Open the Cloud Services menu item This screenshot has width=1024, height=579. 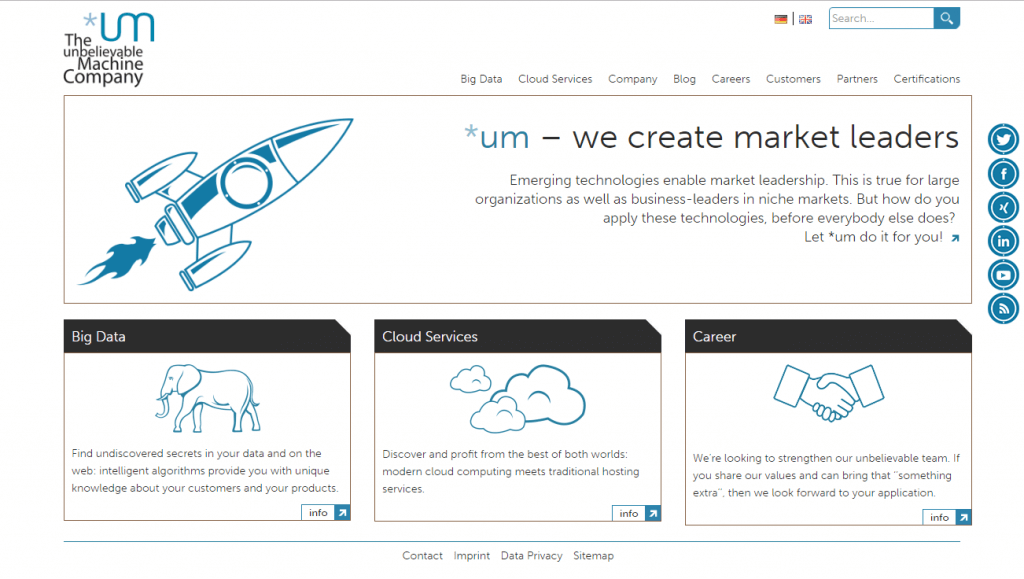(555, 79)
